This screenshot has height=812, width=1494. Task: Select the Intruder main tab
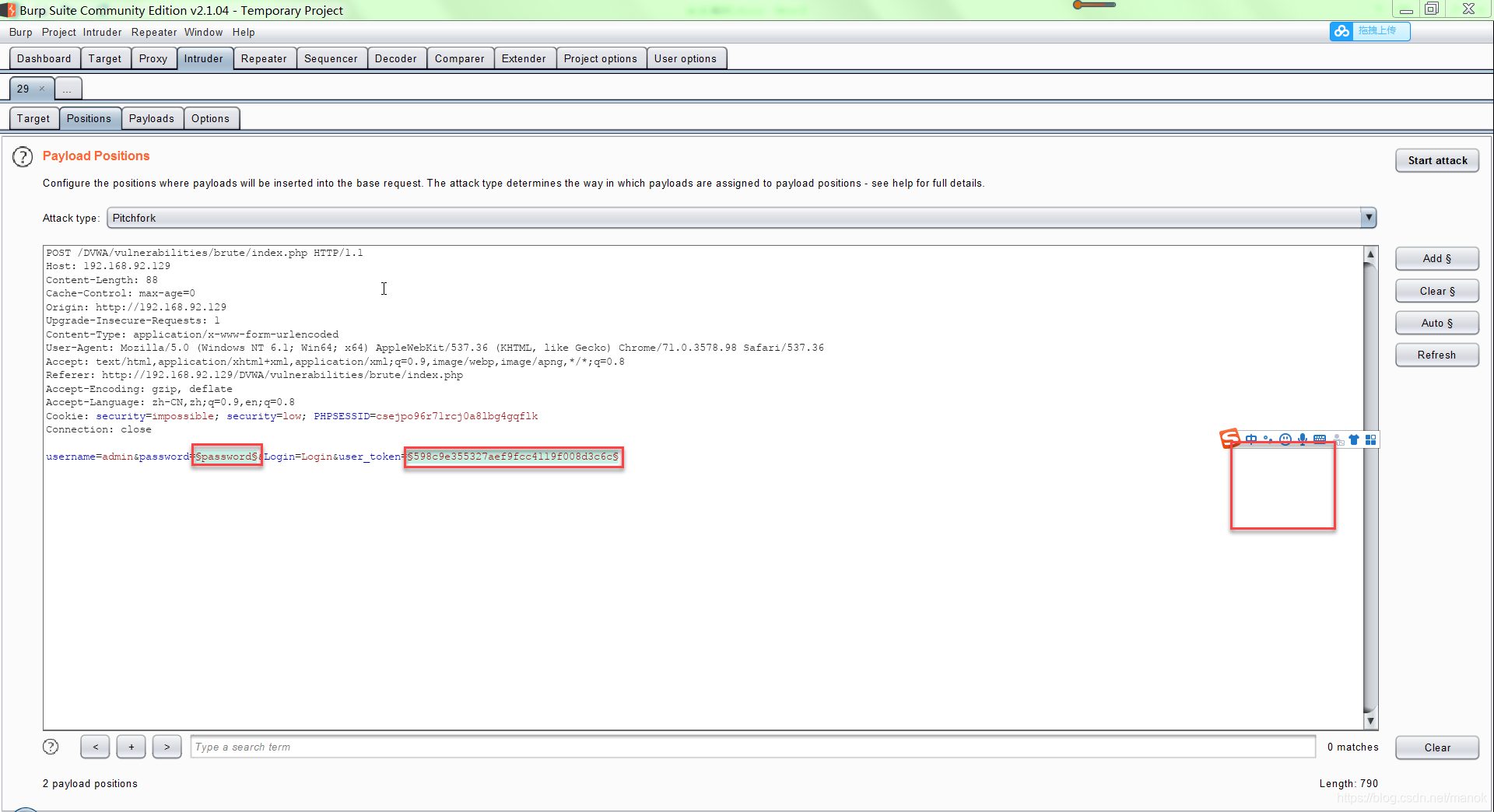(x=204, y=58)
